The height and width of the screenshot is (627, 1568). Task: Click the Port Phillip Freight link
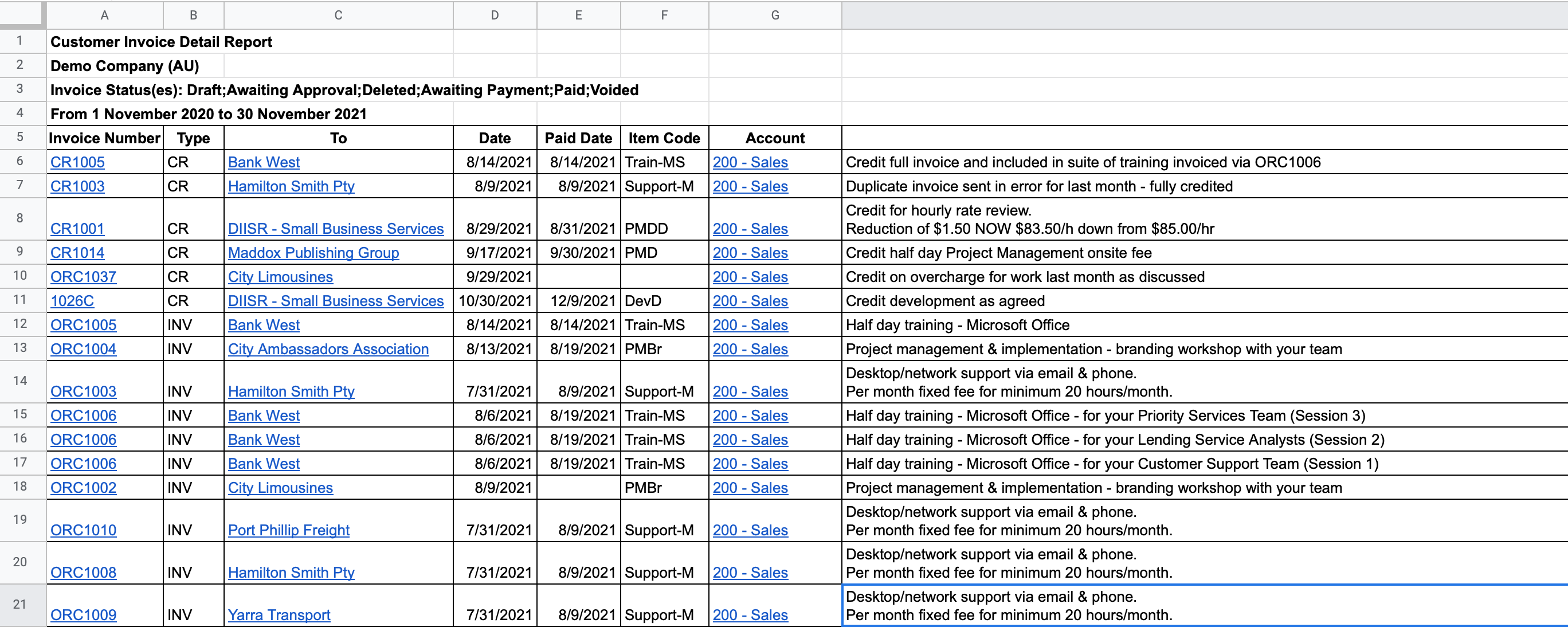click(288, 530)
